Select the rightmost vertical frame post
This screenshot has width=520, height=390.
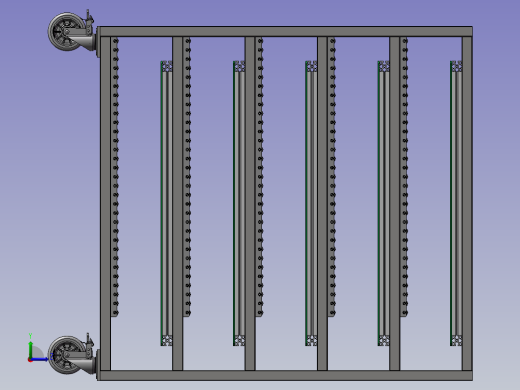467,204
